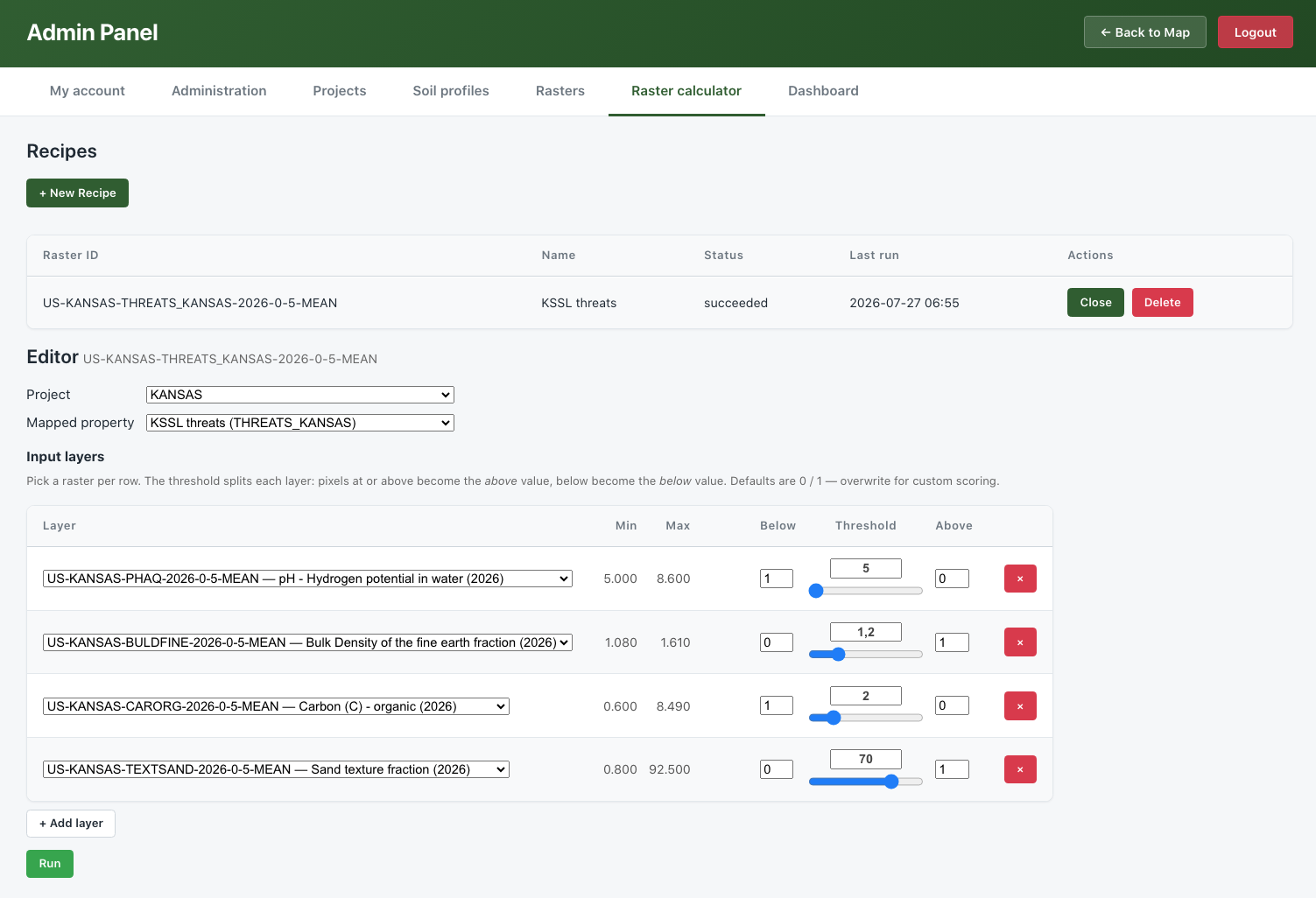1316x898 pixels.
Task: Remove the TEXTSAND sand texture layer row
Action: click(1020, 769)
